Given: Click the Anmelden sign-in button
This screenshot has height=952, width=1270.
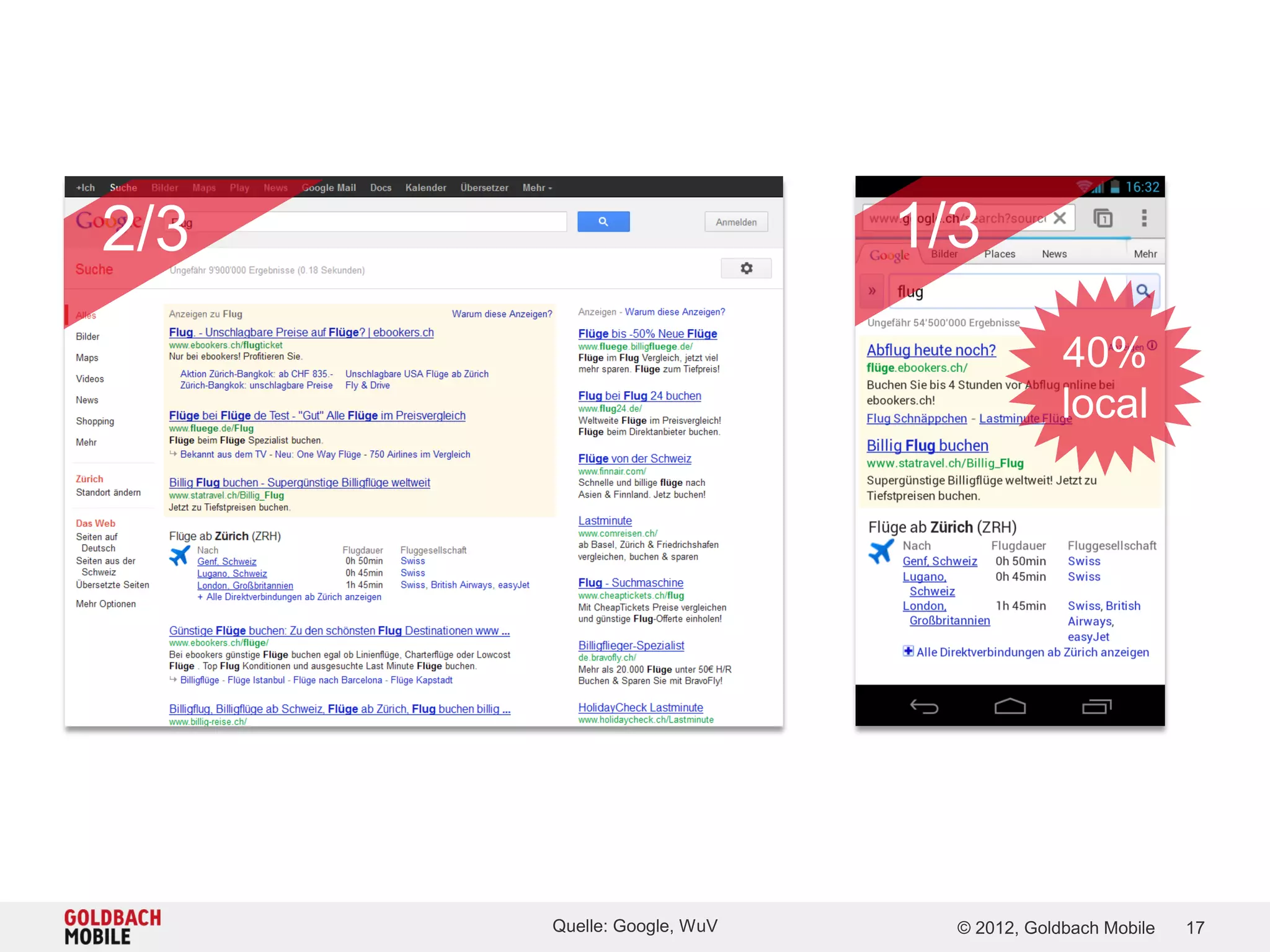Looking at the screenshot, I should 736,222.
